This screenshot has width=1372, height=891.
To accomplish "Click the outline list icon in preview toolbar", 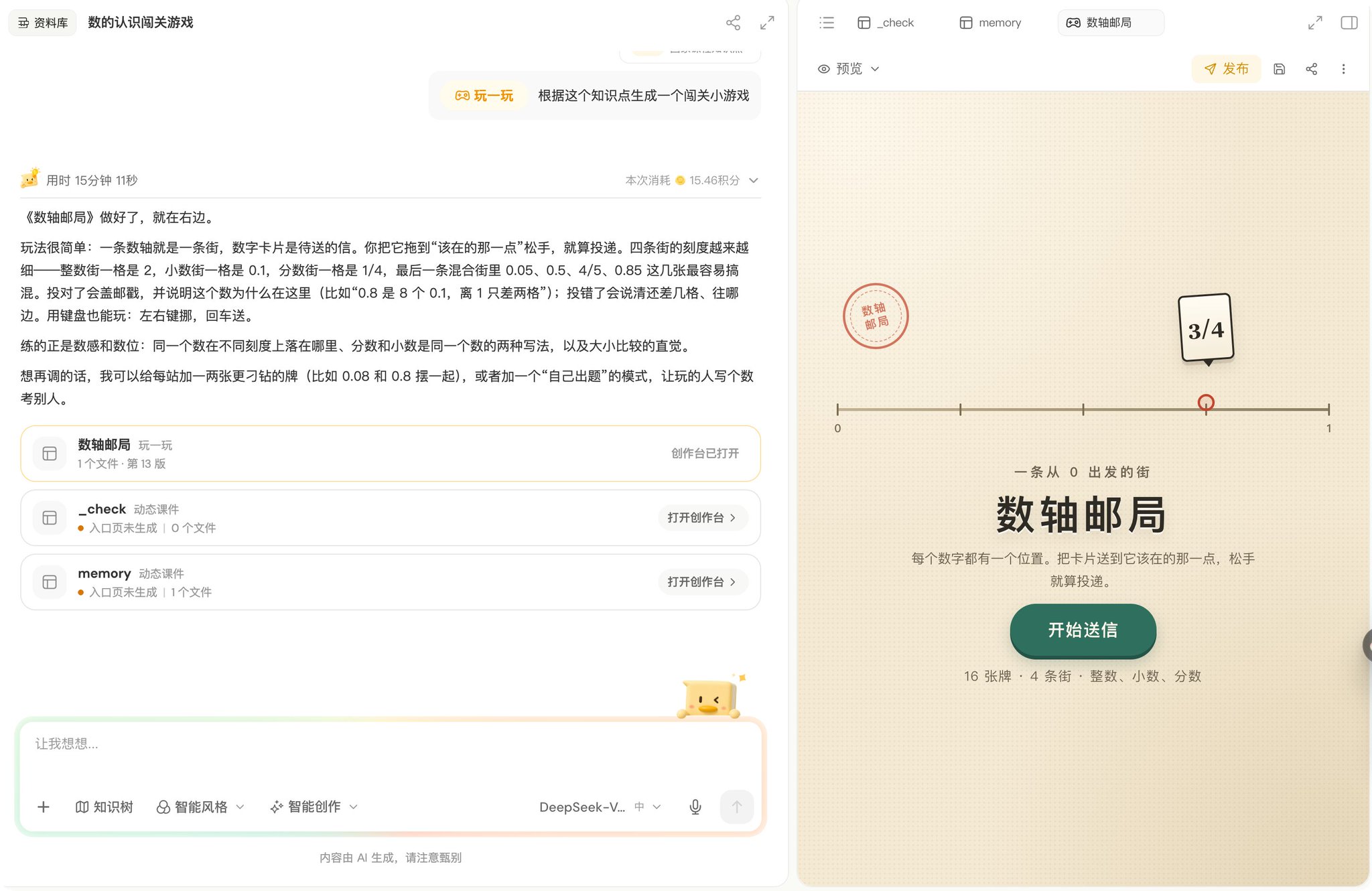I will [827, 23].
